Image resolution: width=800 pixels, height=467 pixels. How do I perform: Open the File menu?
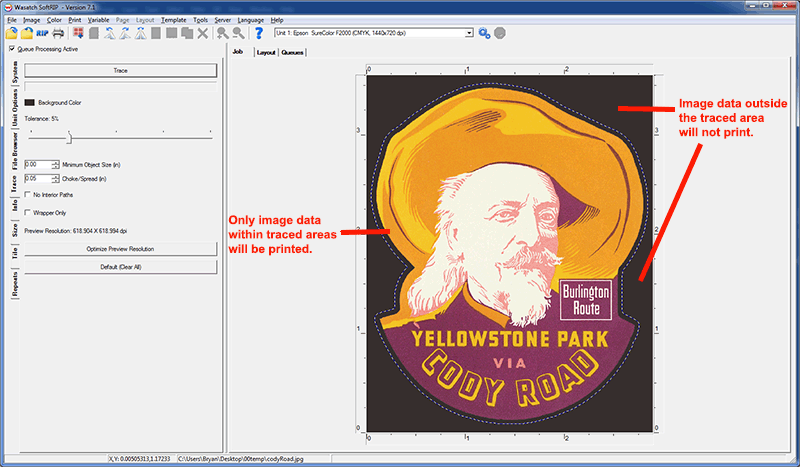tap(12, 20)
